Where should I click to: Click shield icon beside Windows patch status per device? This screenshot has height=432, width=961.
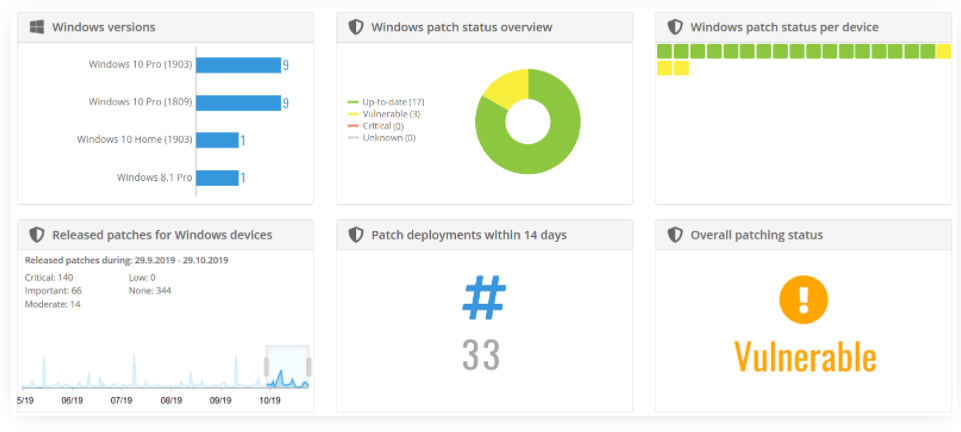coord(675,27)
